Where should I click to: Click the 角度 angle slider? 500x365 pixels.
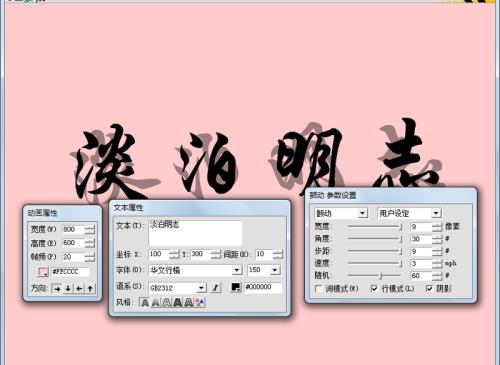(375, 239)
